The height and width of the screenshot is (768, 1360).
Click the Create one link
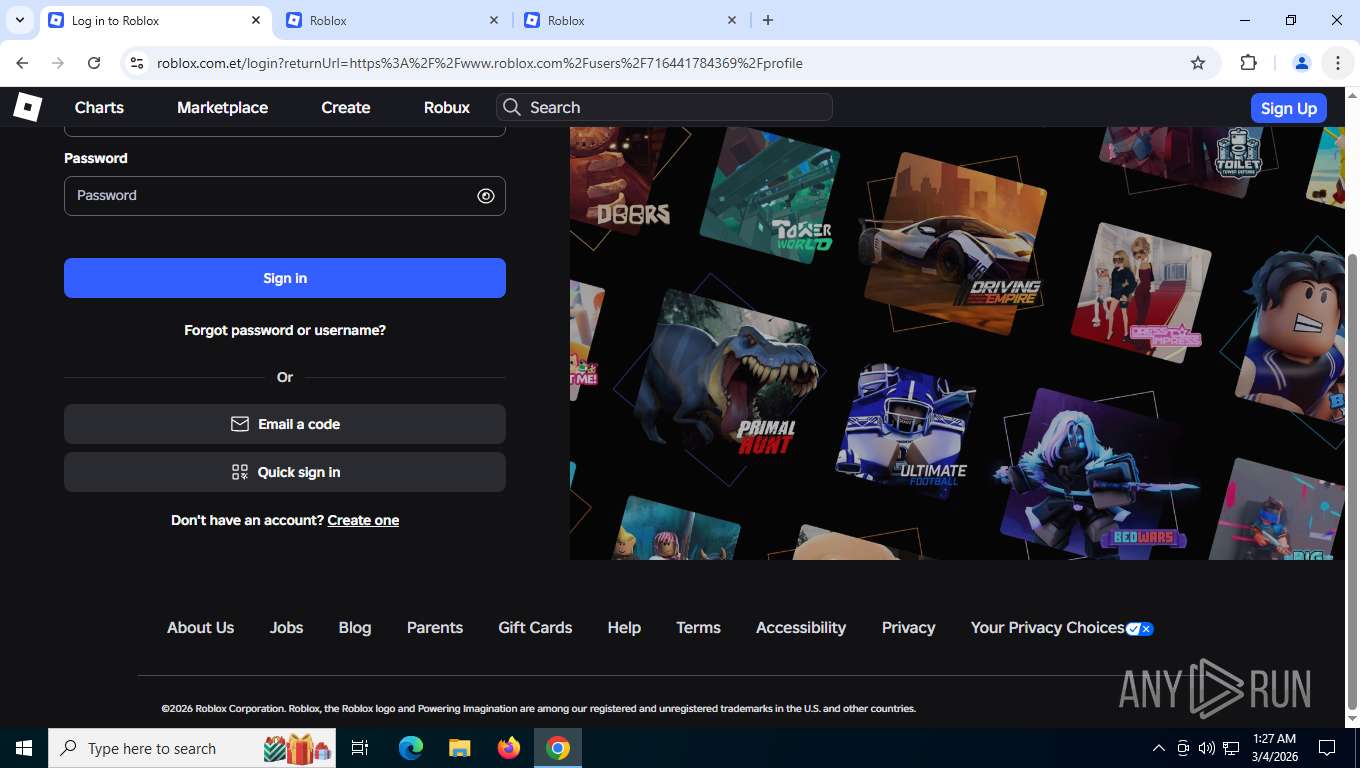point(363,520)
